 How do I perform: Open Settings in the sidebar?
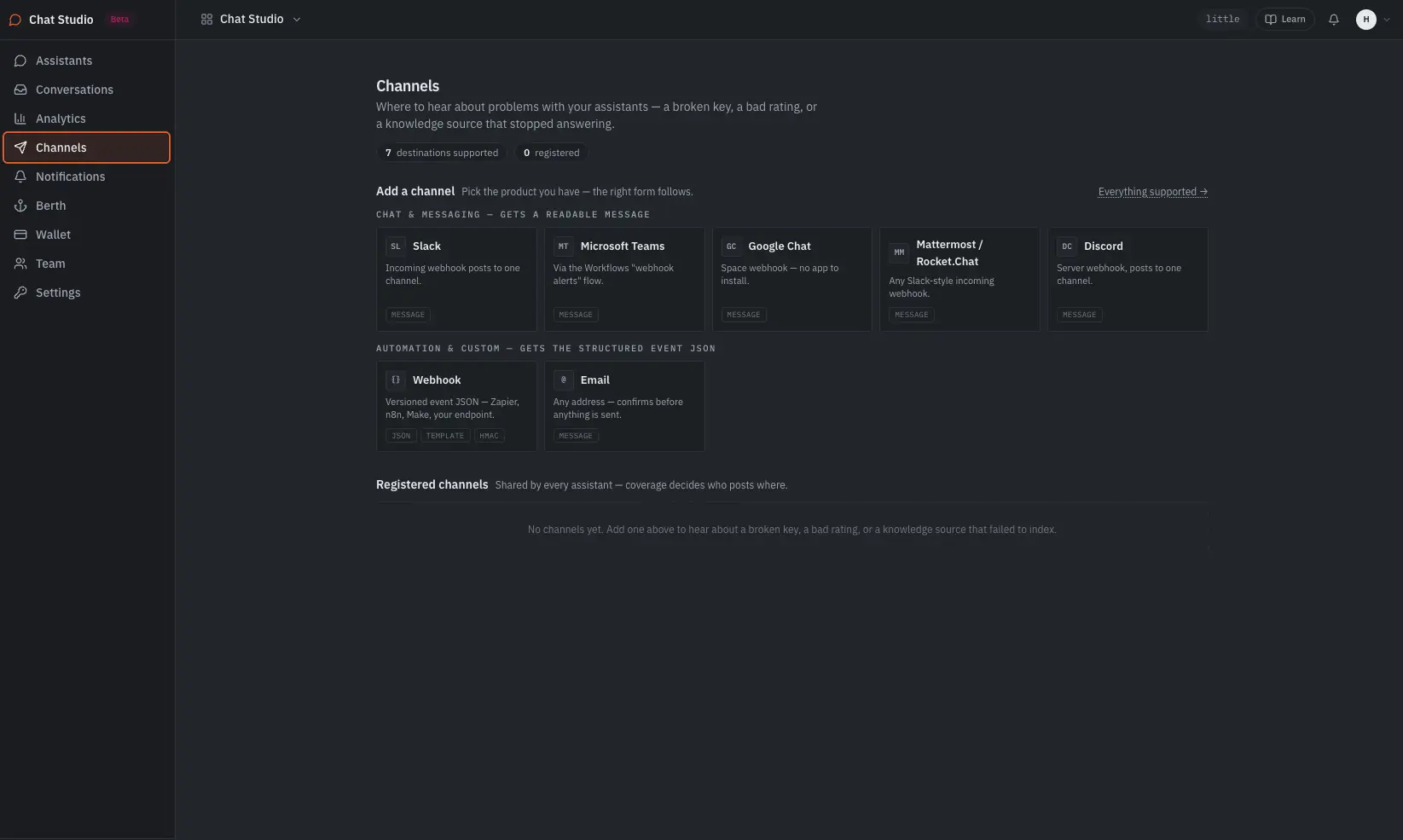pyautogui.click(x=87, y=293)
